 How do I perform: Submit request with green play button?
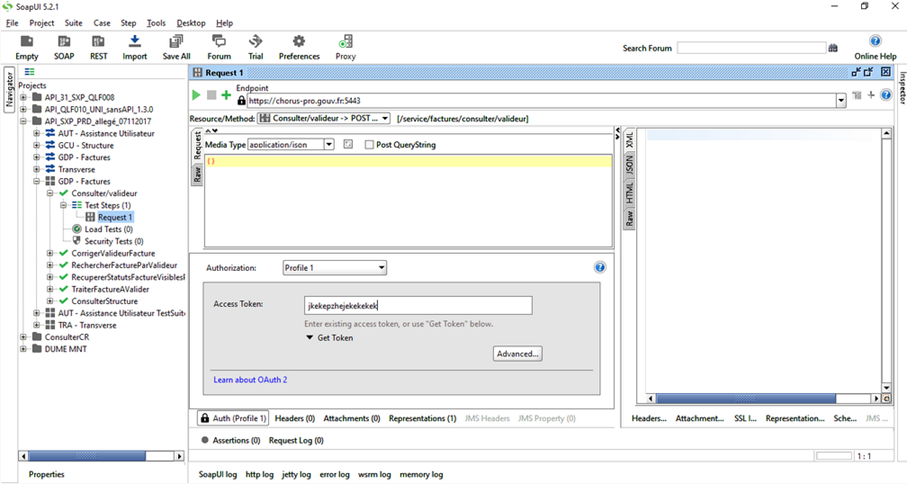click(x=196, y=95)
